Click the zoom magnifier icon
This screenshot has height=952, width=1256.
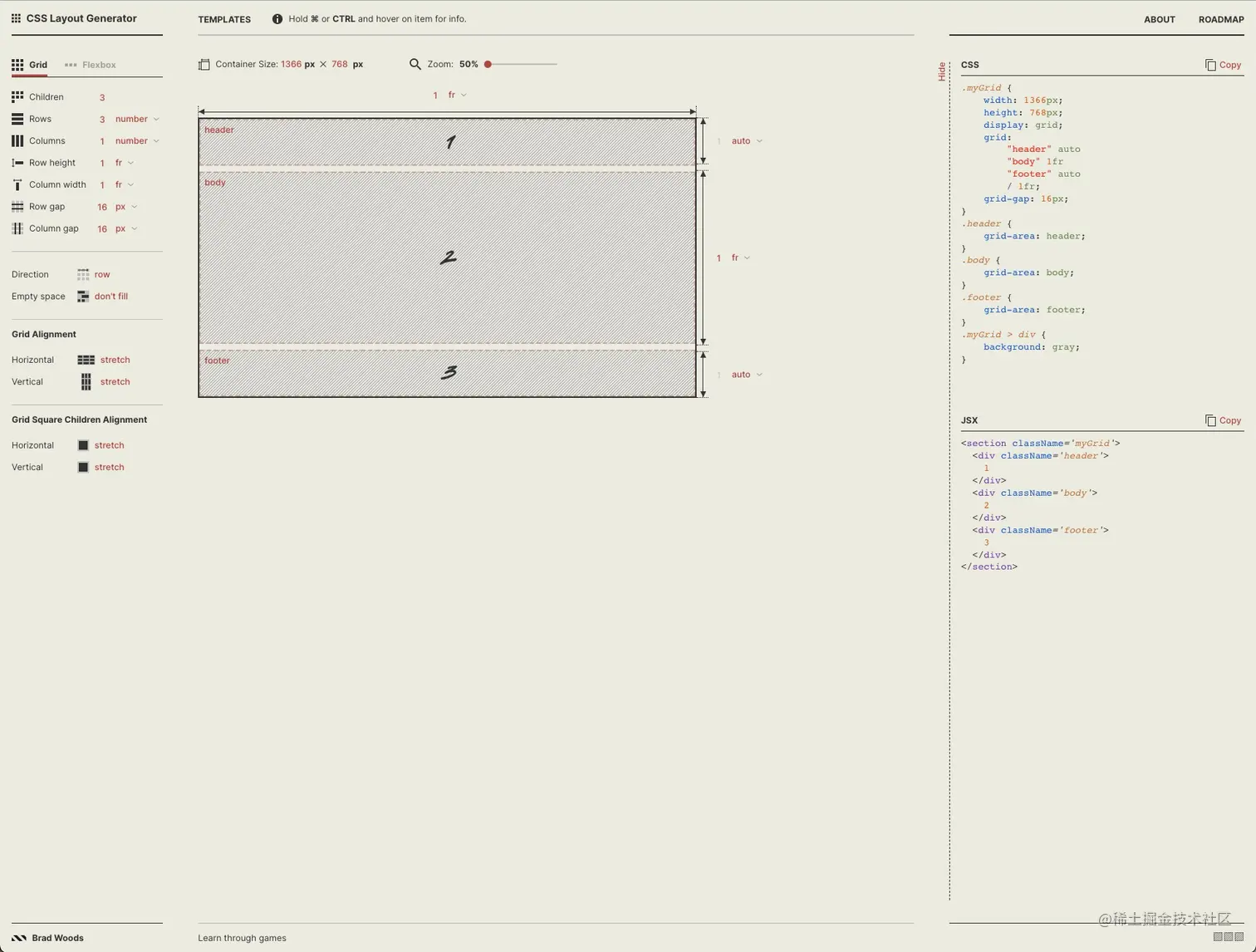coord(415,64)
